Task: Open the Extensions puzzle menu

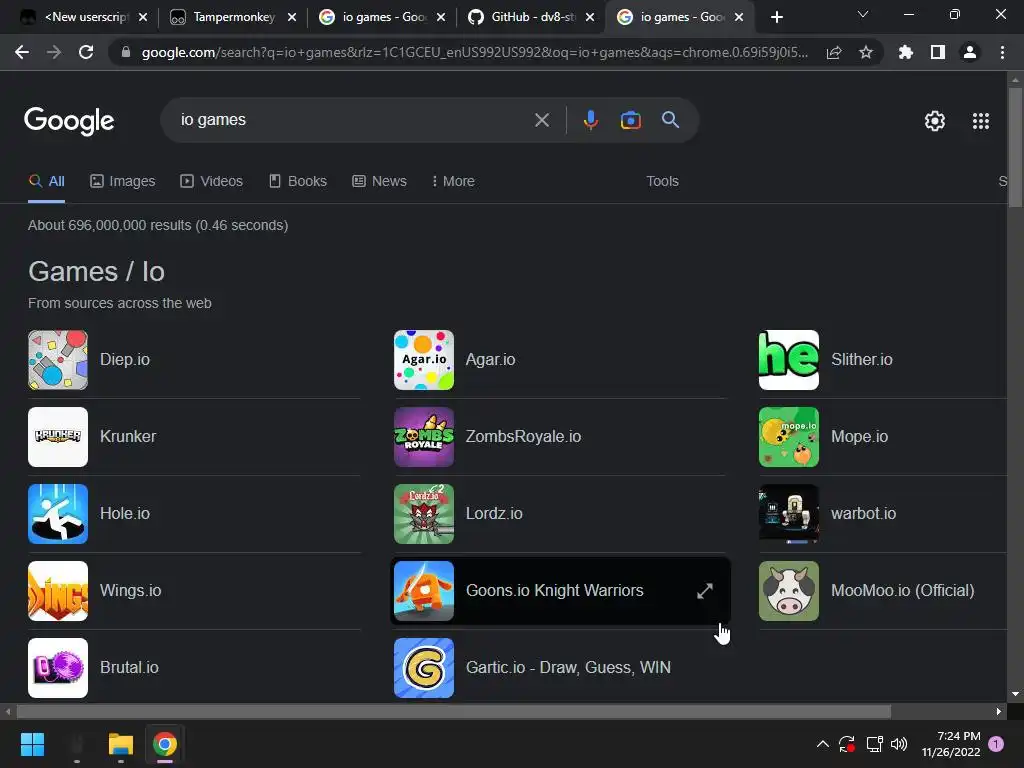Action: pyautogui.click(x=905, y=52)
